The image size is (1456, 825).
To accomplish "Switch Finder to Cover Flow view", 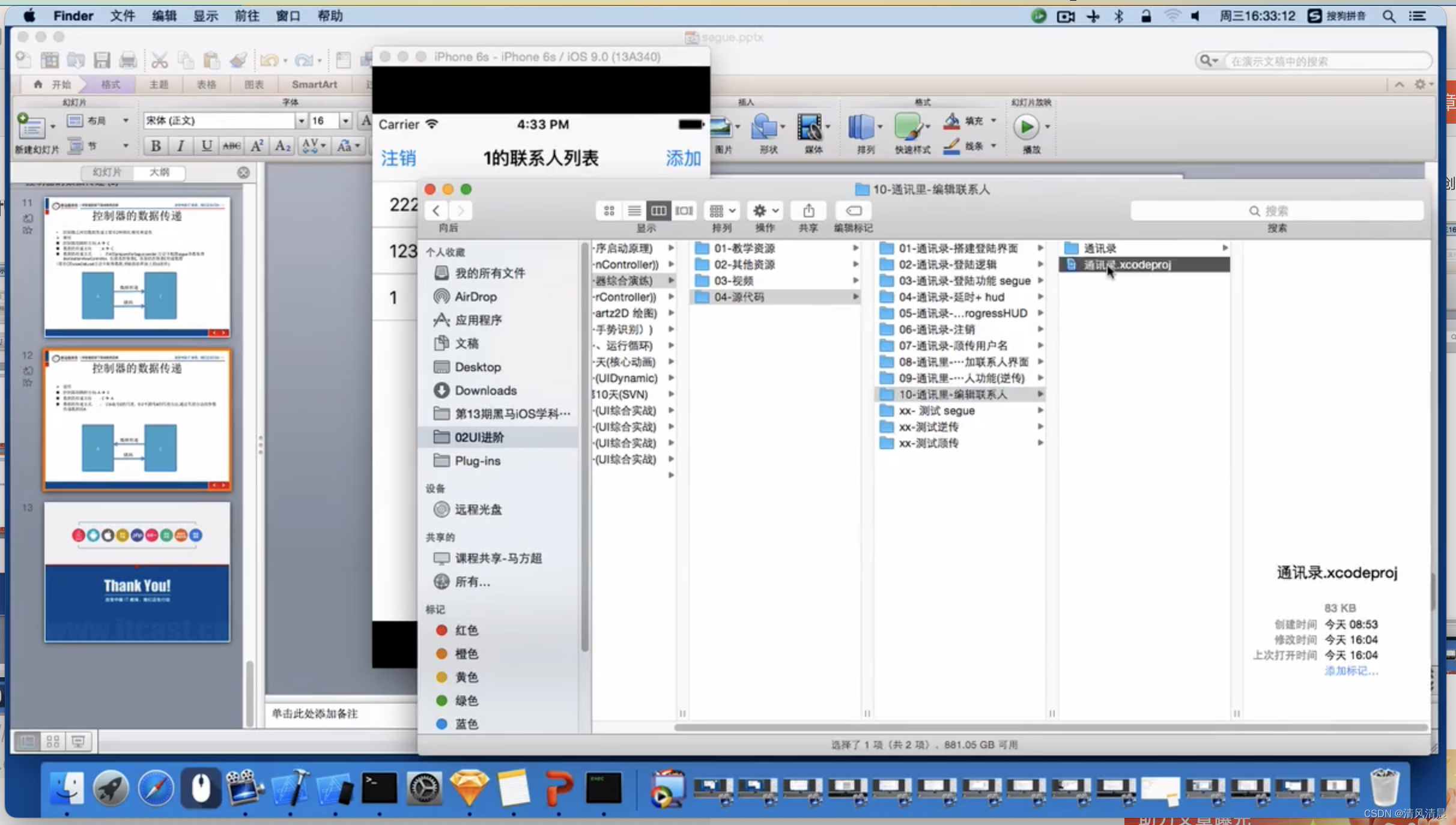I will 684,211.
